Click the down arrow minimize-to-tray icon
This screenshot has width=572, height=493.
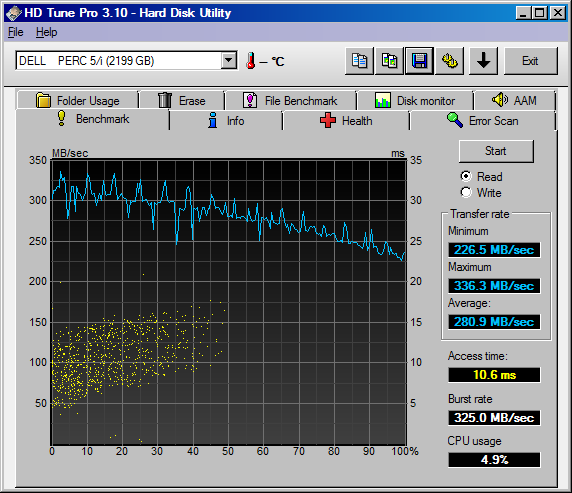483,61
